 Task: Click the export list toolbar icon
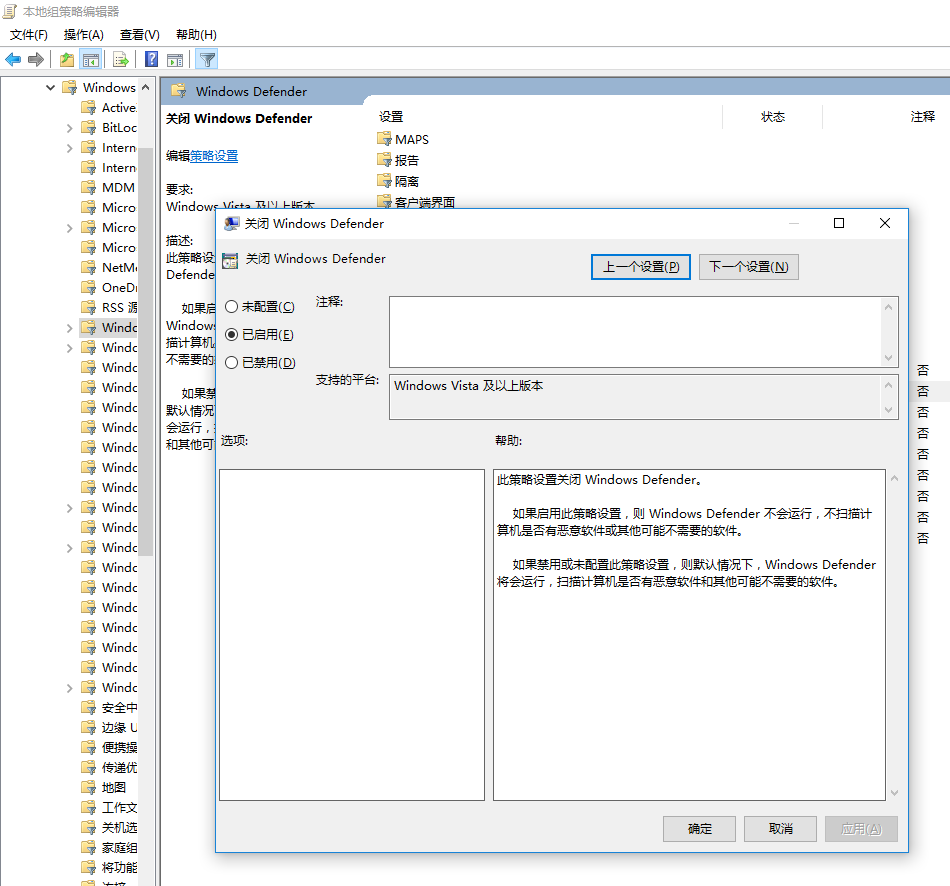(120, 60)
